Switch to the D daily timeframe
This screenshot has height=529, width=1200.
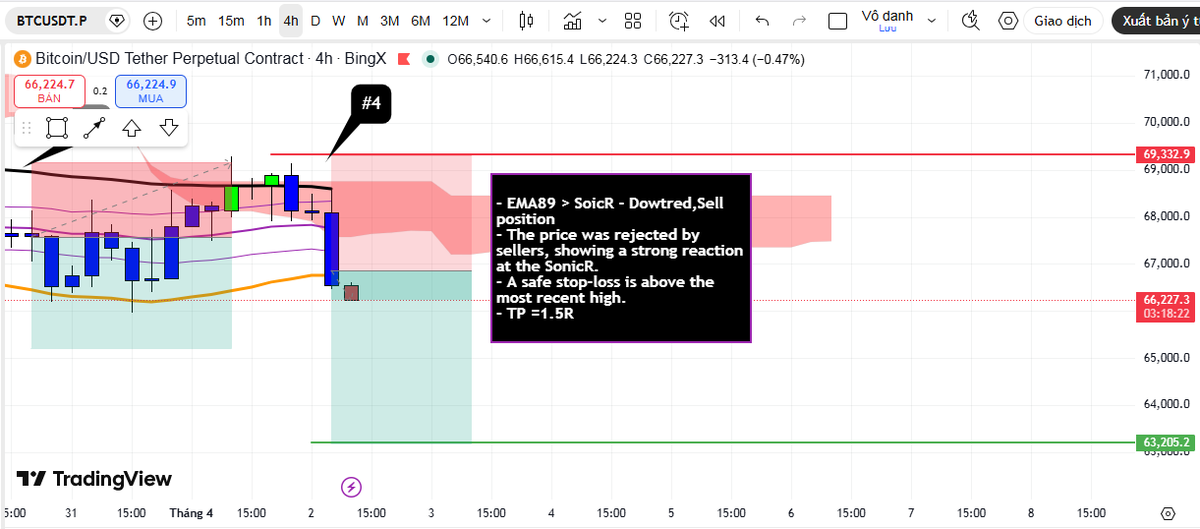(315, 20)
